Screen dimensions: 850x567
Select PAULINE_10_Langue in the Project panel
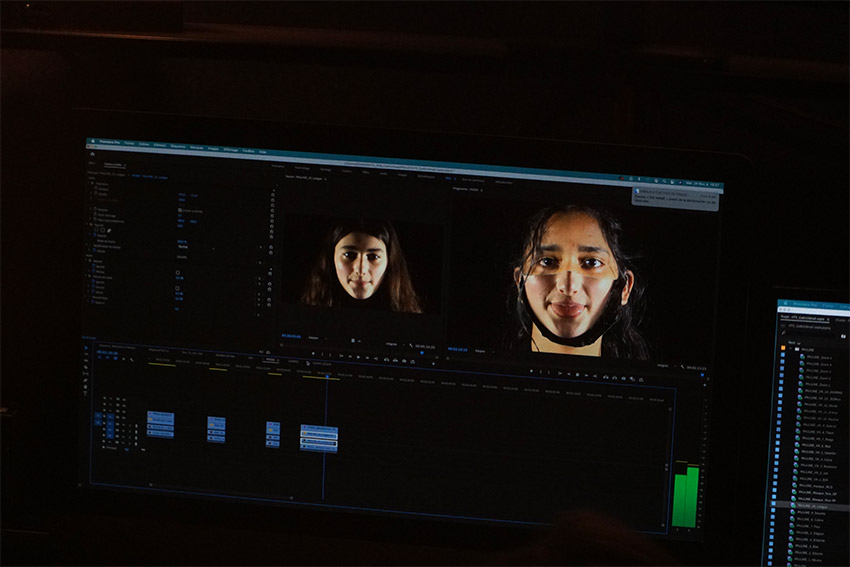812,506
